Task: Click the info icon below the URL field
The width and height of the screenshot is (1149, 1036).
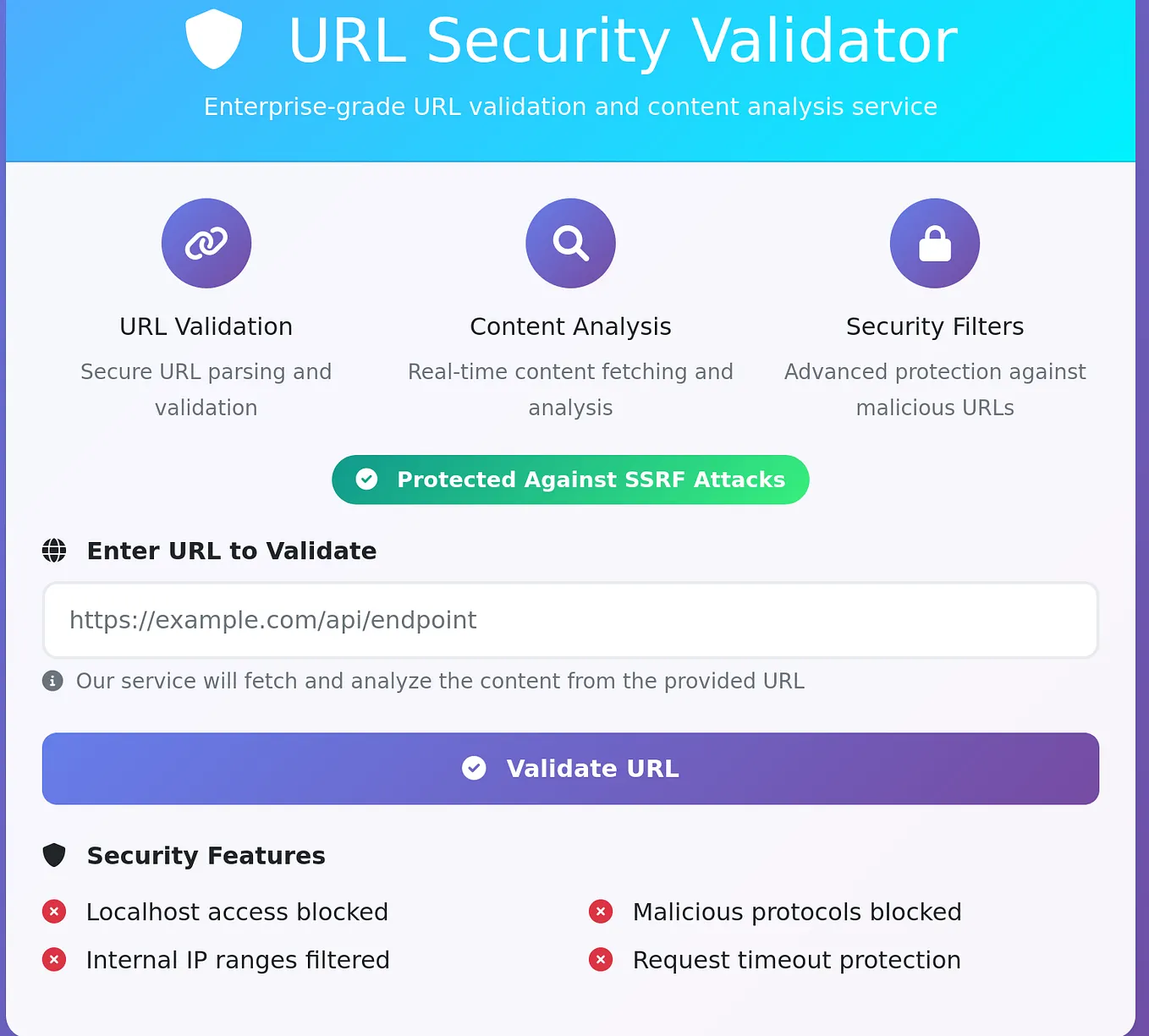Action: pos(52,681)
